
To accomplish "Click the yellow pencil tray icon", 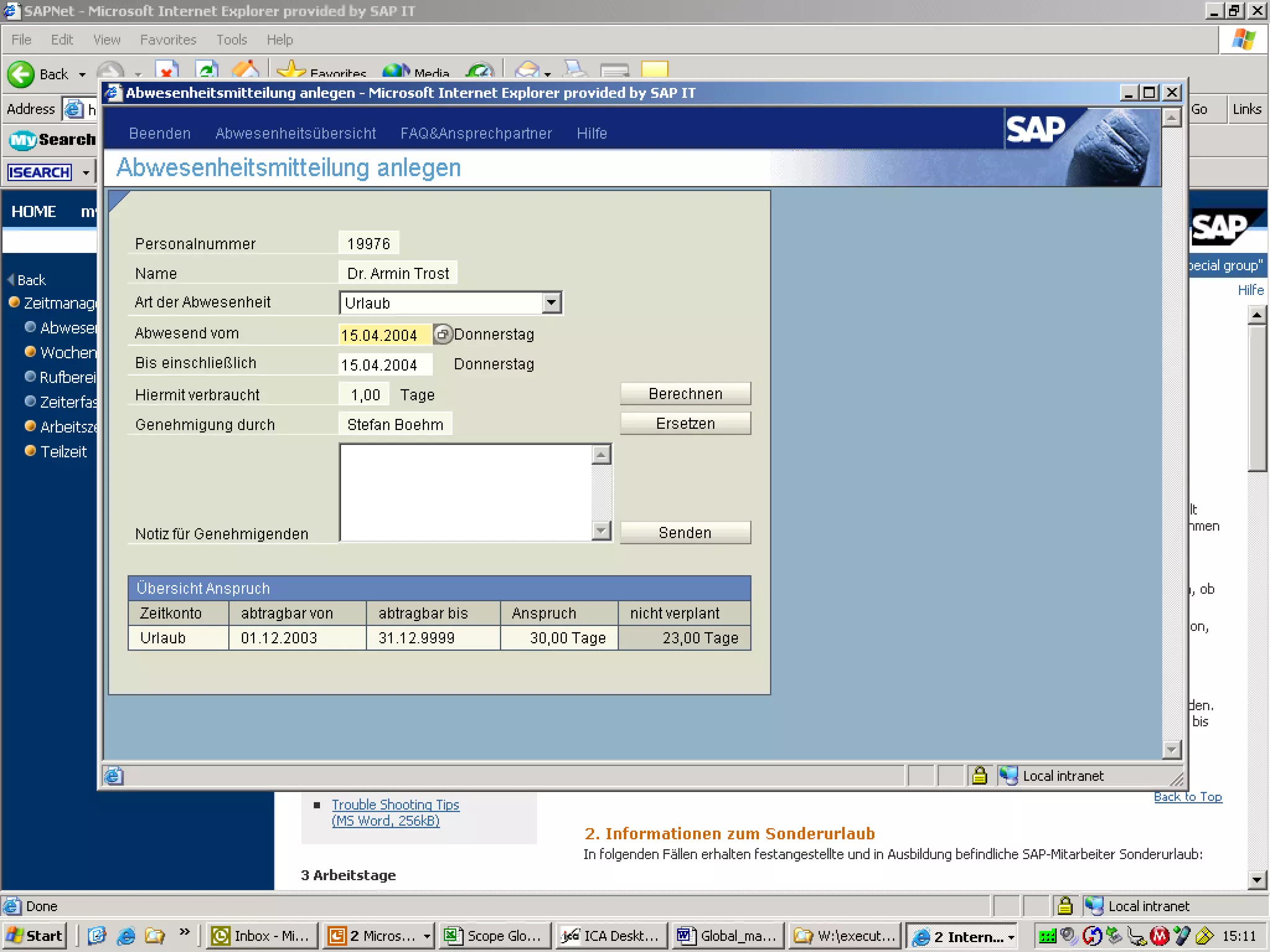I will pos(1204,935).
